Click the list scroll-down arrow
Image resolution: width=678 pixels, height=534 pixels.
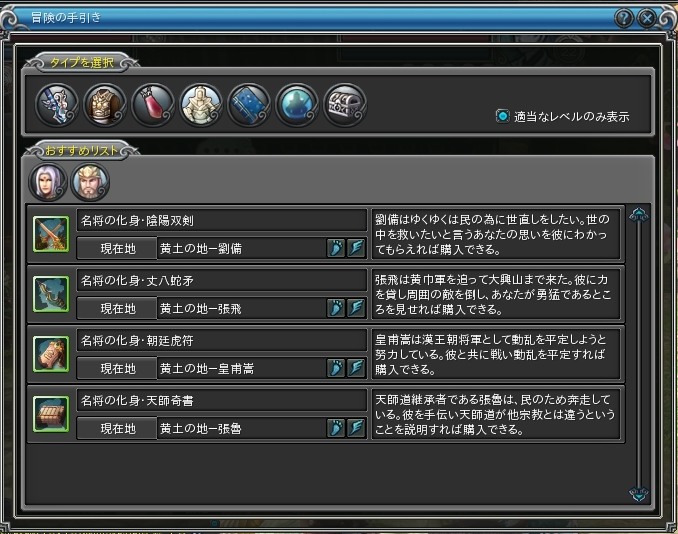(x=639, y=494)
